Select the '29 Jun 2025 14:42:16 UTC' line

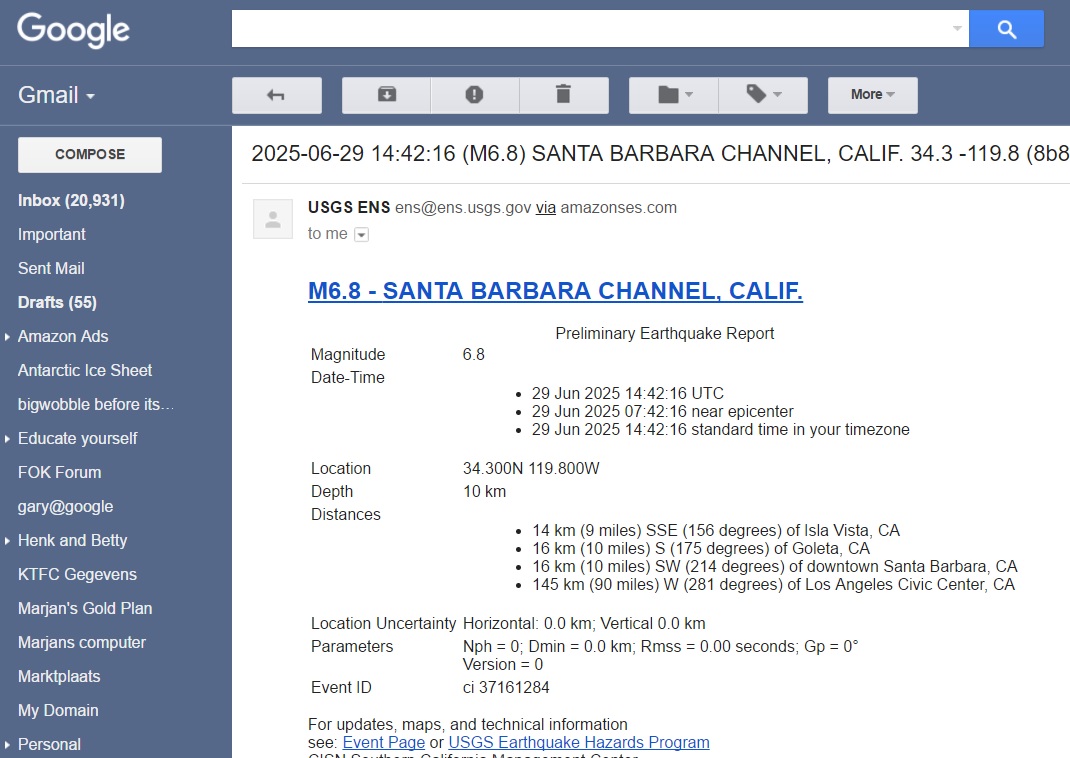628,394
